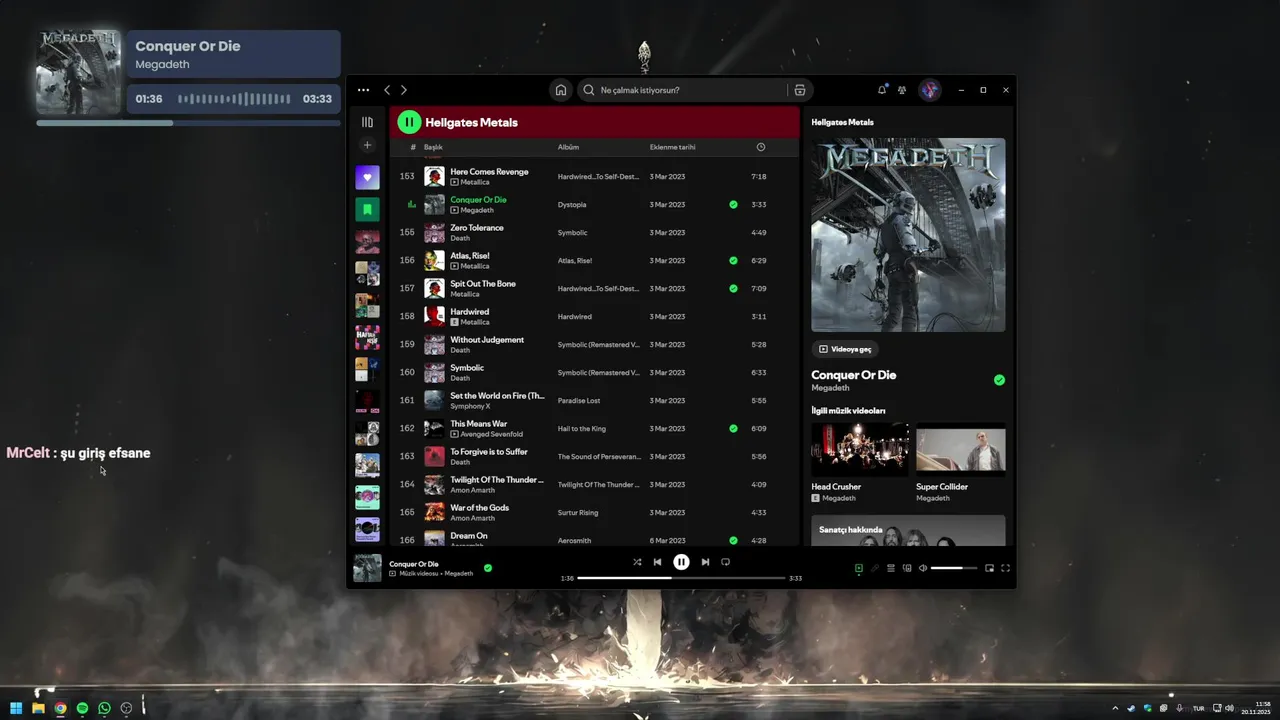
Task: Sort by the duration clock icon
Action: point(761,147)
